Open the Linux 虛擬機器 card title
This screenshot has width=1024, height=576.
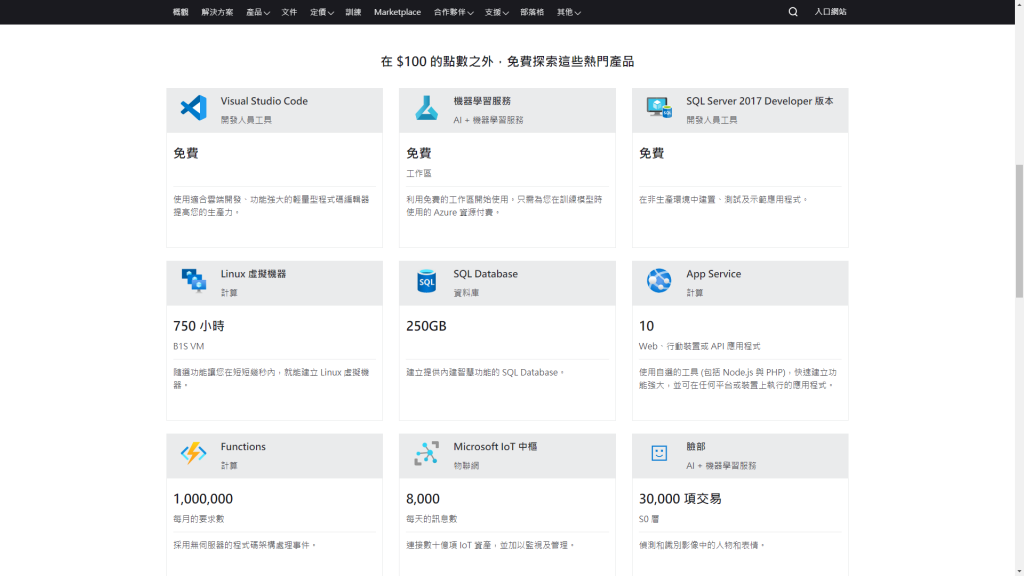(x=253, y=274)
